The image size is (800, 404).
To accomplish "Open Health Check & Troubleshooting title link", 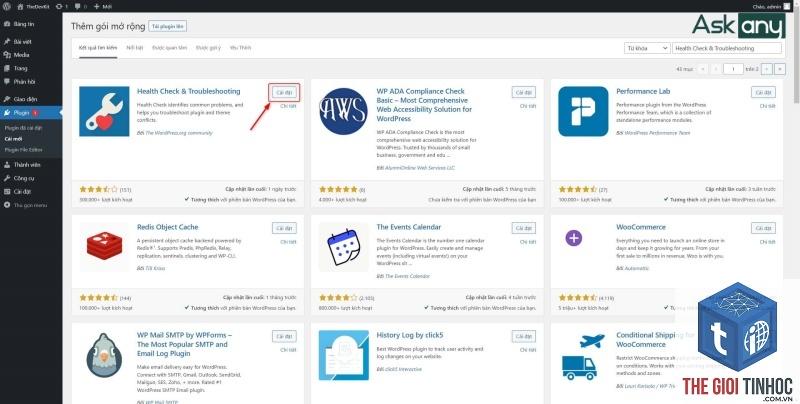I will (x=188, y=91).
